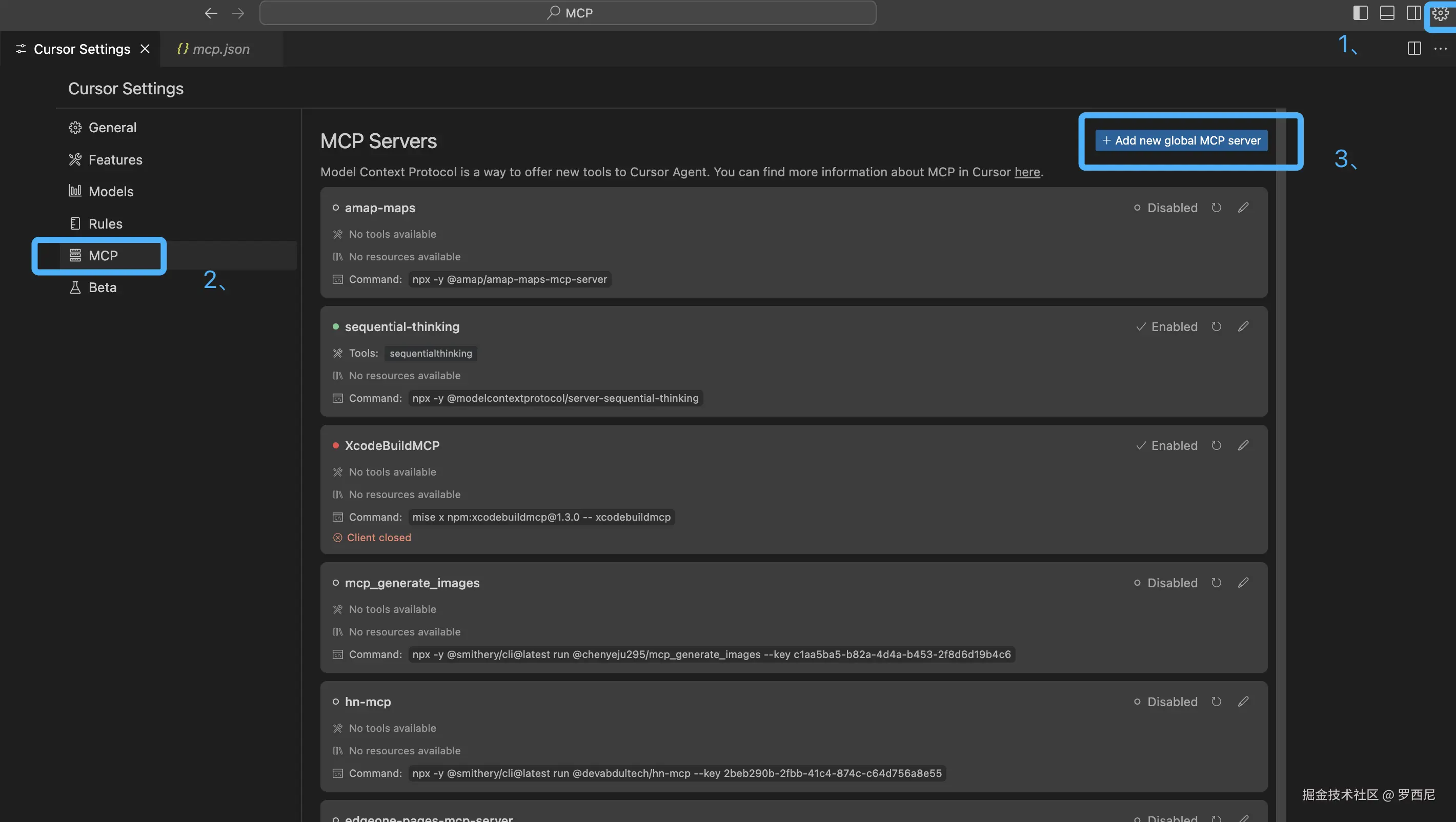Click the split editor icon

click(1414, 49)
